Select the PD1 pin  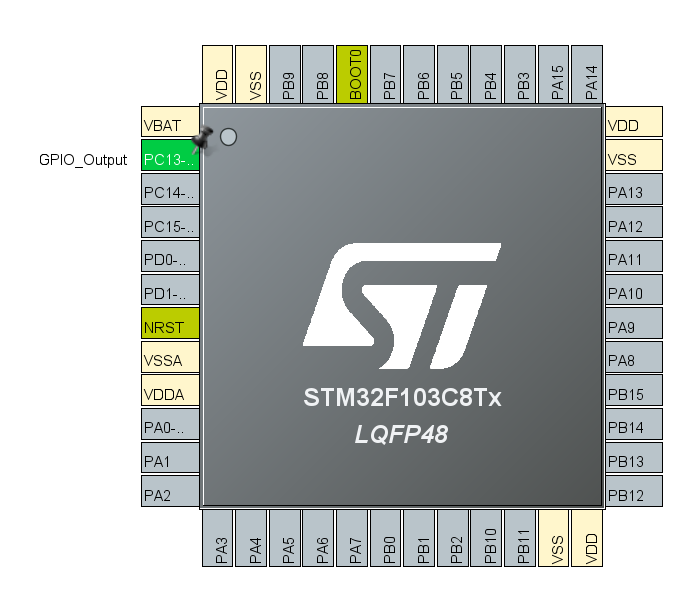(170, 290)
